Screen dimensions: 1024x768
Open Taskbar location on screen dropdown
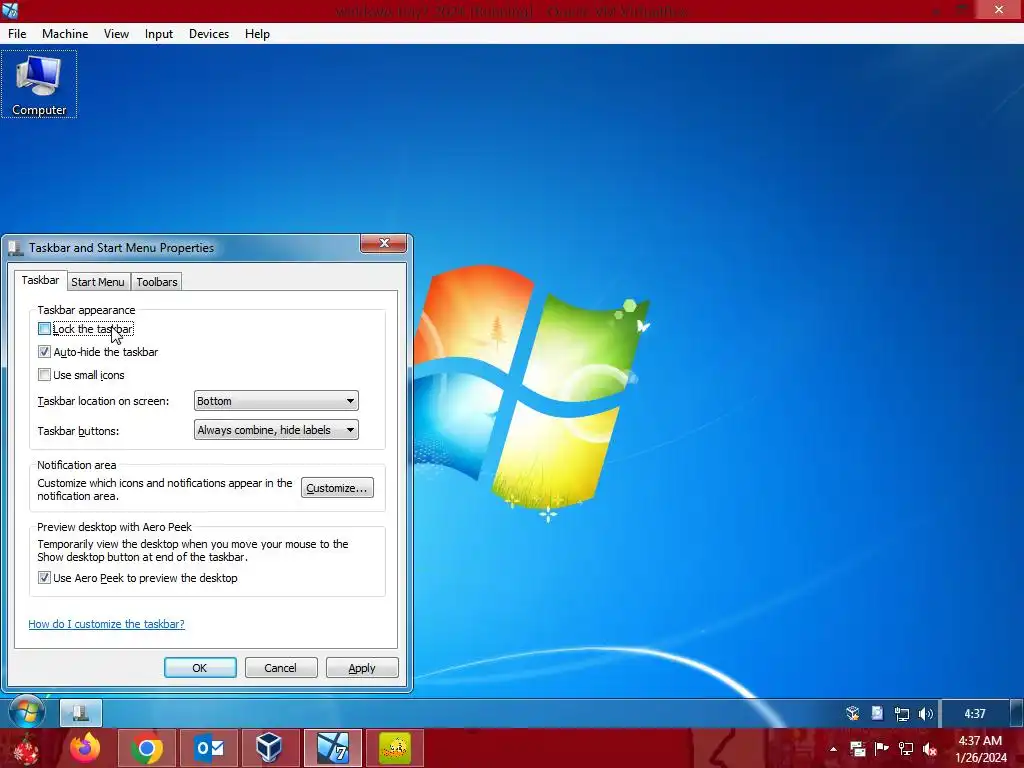pyautogui.click(x=276, y=401)
